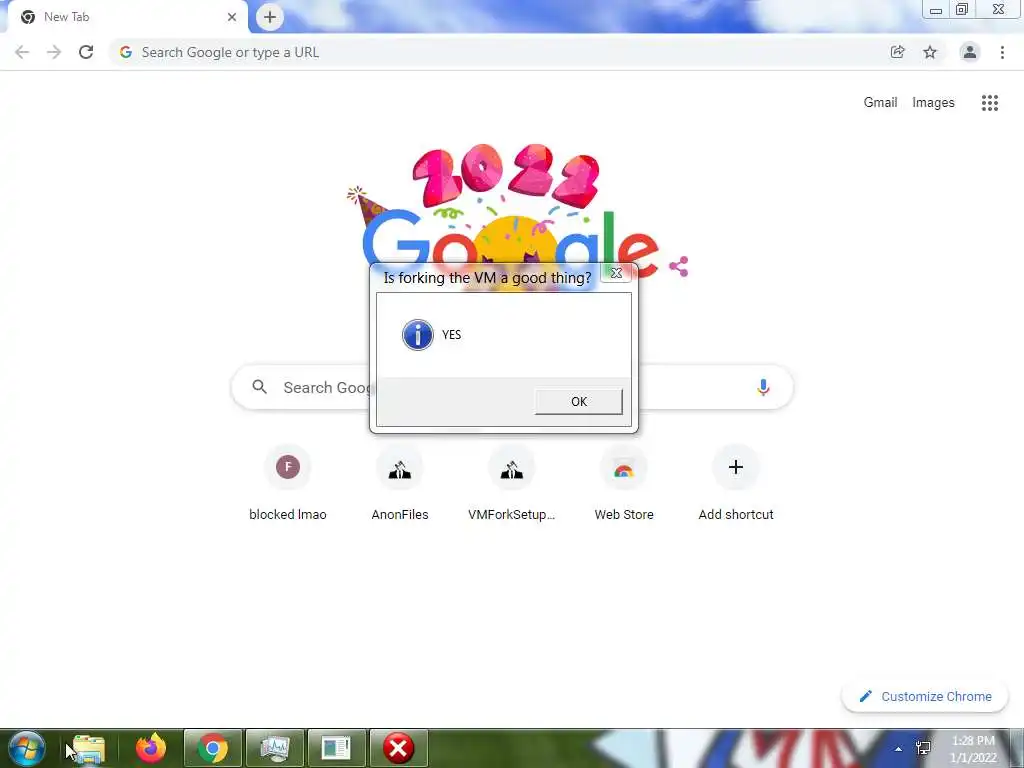Image resolution: width=1024 pixels, height=768 pixels.
Task: Open the VMForkSetup shortcut
Action: tap(512, 483)
